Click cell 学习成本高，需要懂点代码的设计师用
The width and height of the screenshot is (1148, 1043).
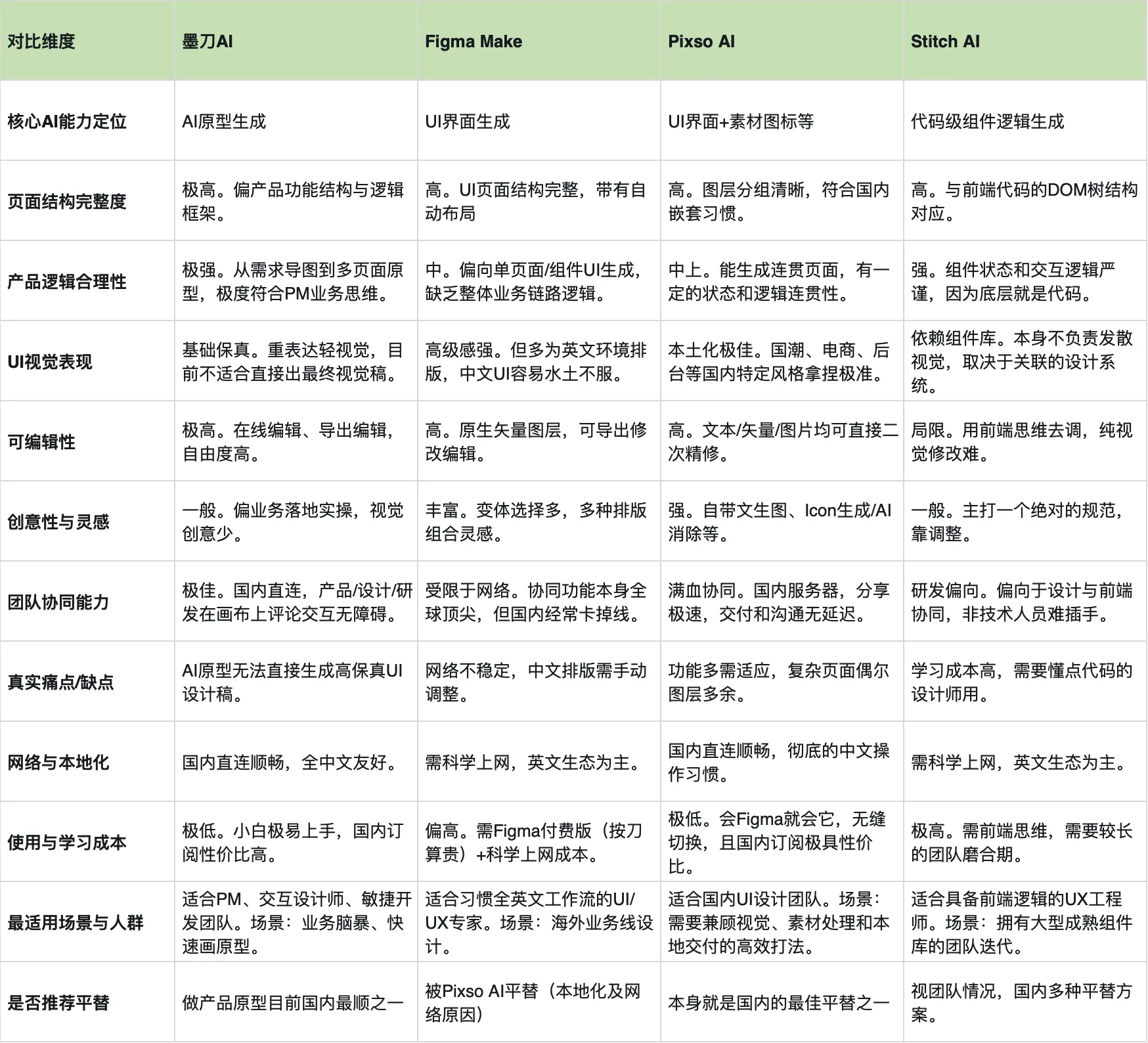tap(1026, 682)
